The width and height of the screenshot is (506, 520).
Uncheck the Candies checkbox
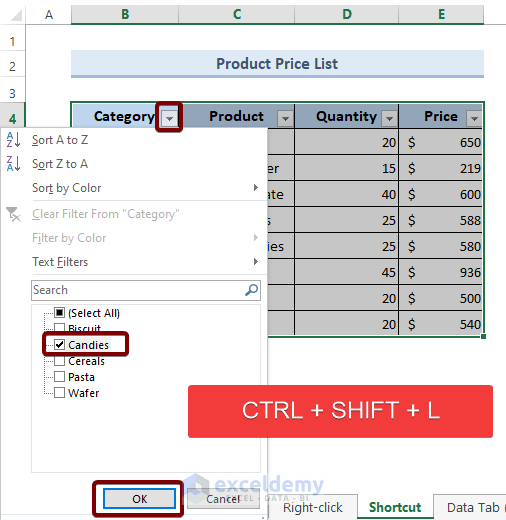point(59,344)
